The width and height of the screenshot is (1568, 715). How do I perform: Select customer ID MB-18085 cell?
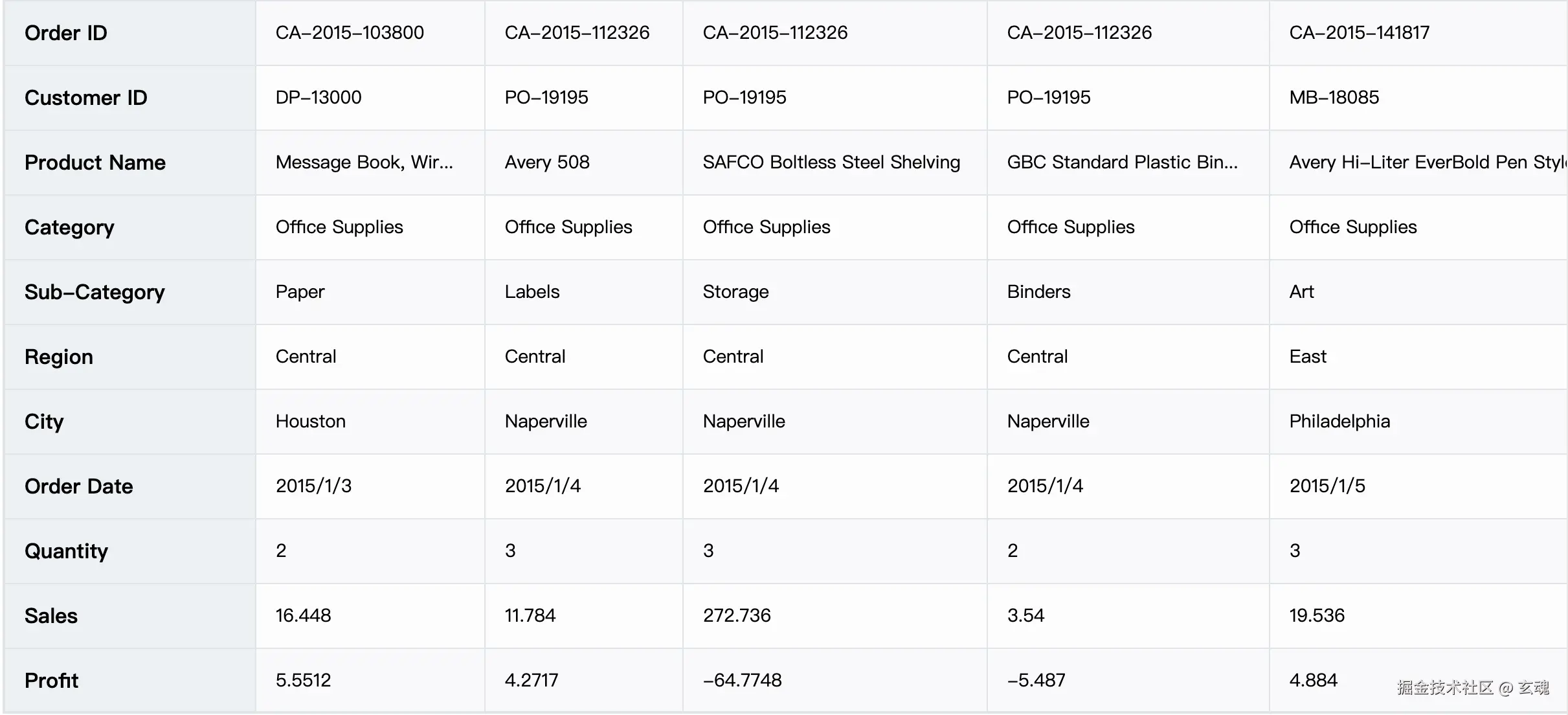point(1334,98)
